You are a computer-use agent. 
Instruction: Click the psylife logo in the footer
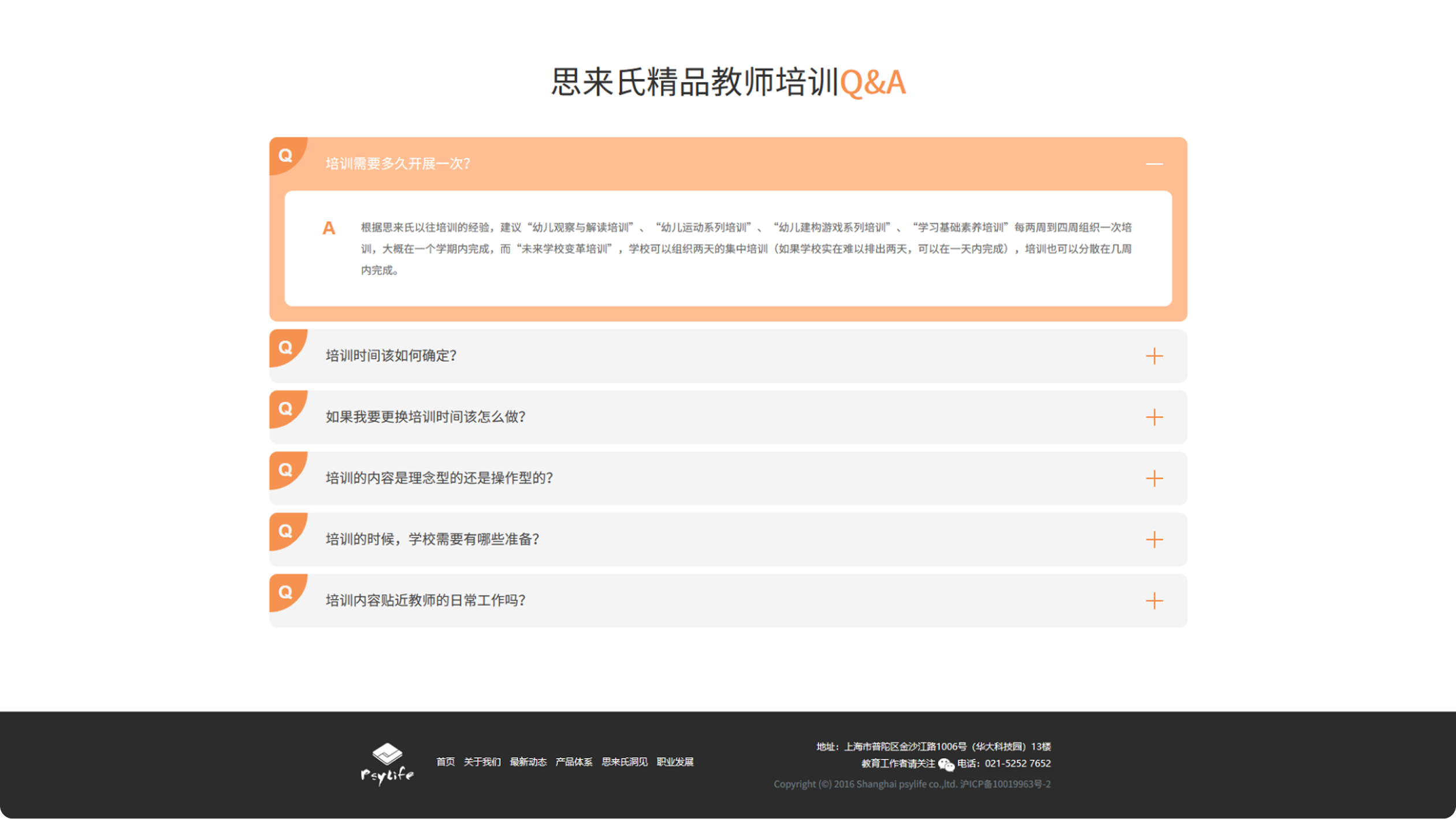pyautogui.click(x=388, y=760)
